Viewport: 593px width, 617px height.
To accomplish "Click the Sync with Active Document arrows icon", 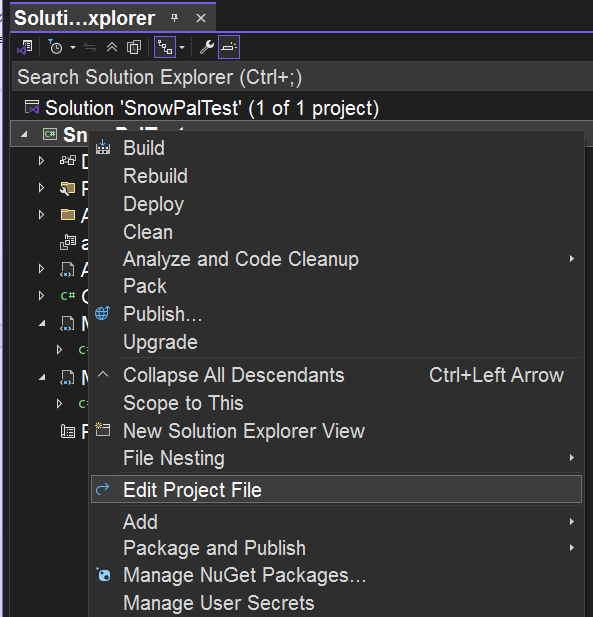I will (90, 48).
